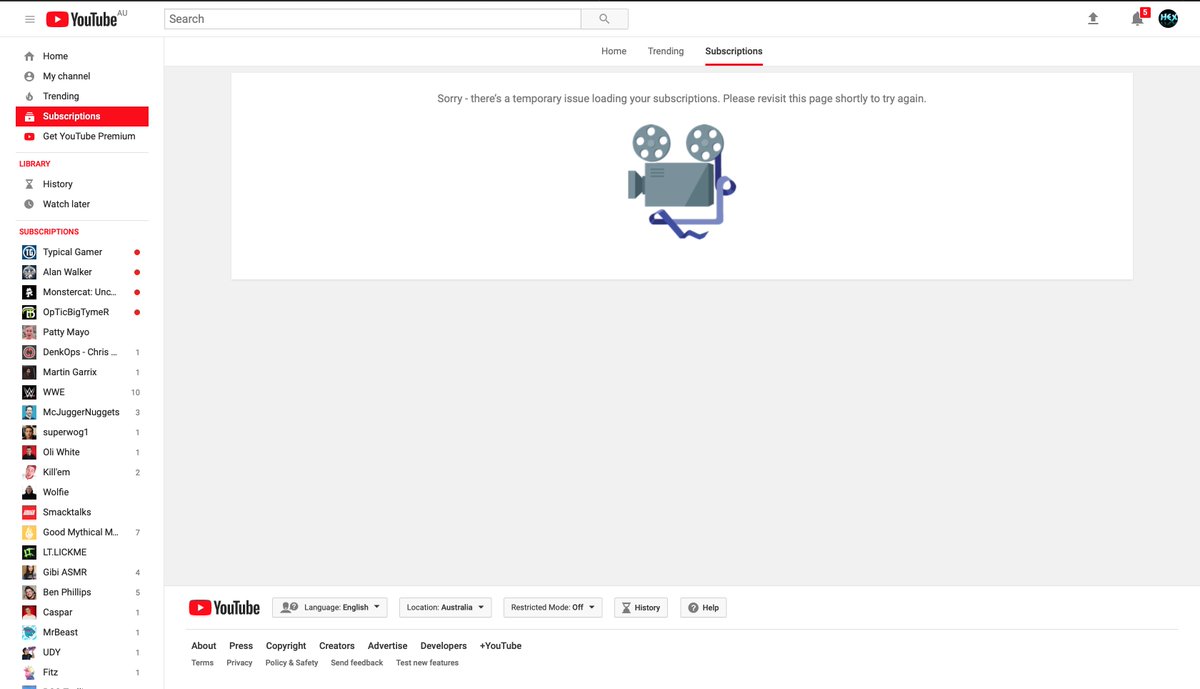This screenshot has width=1200, height=689.
Task: Open the Ben Phillips subscription
Action: (x=82, y=592)
